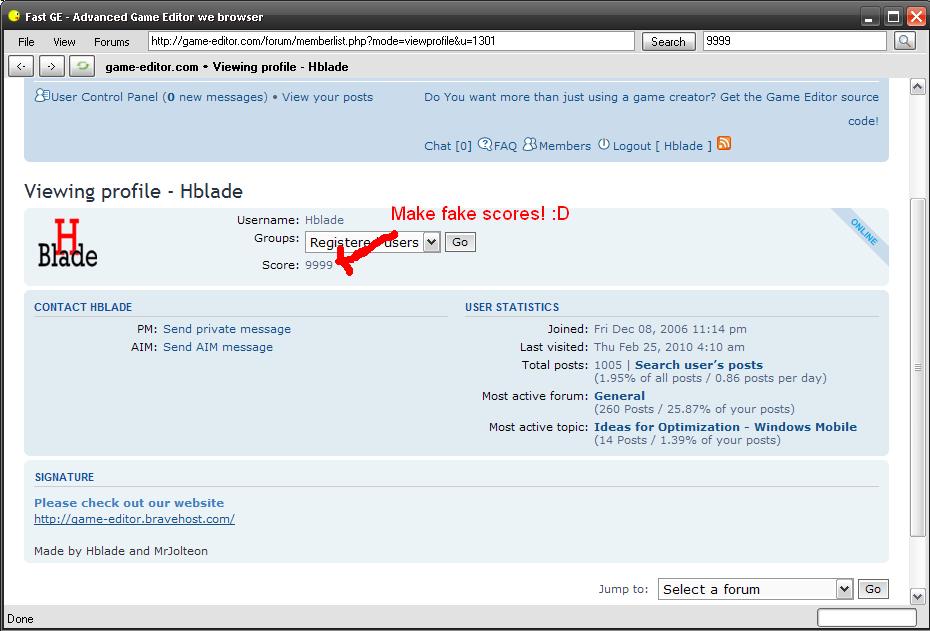The height and width of the screenshot is (631, 930).
Task: Minimize the Fast GE browser window
Action: [870, 17]
